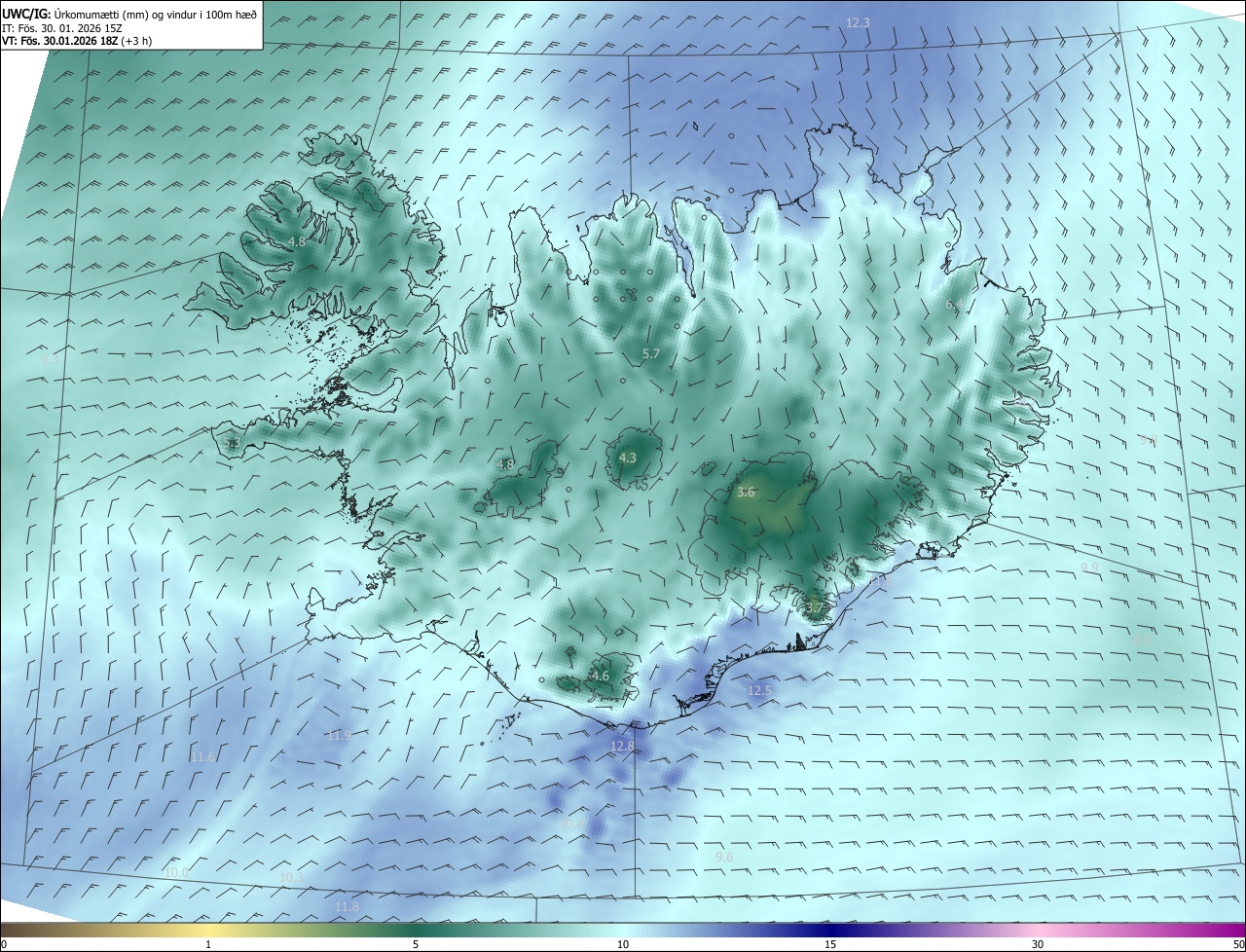Click the colorbar tick label 1
1246x952 pixels.
(208, 944)
